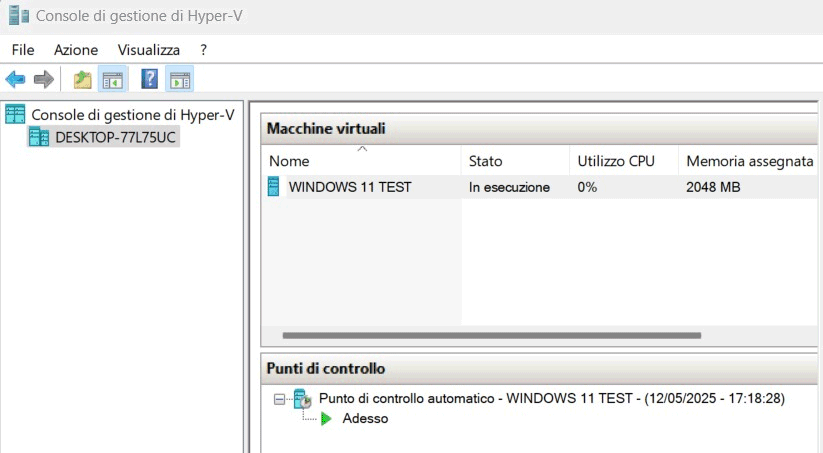823x453 pixels.
Task: Select the Adesso checkpoint item
Action: (365, 418)
